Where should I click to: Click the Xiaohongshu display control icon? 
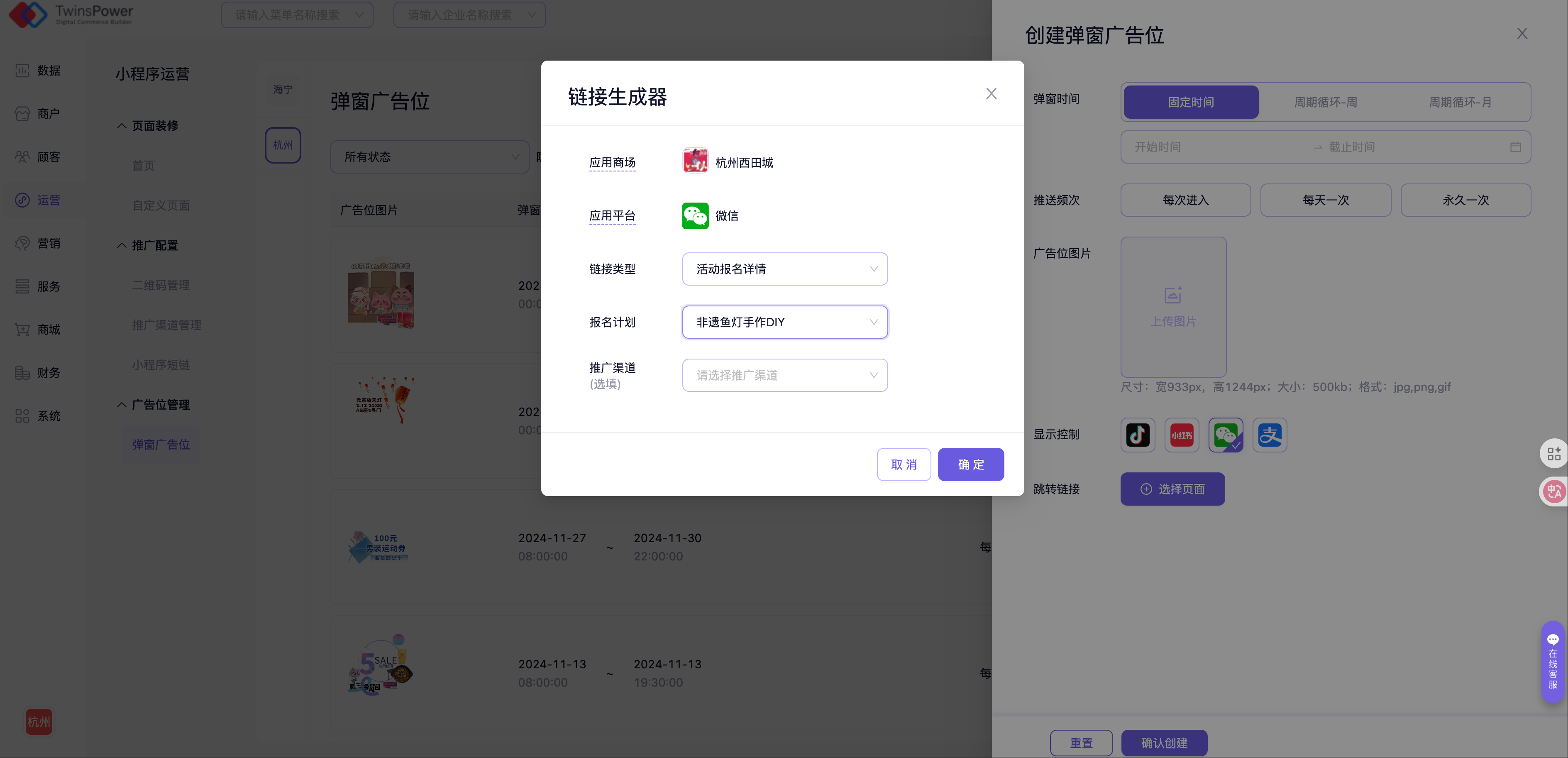point(1182,435)
